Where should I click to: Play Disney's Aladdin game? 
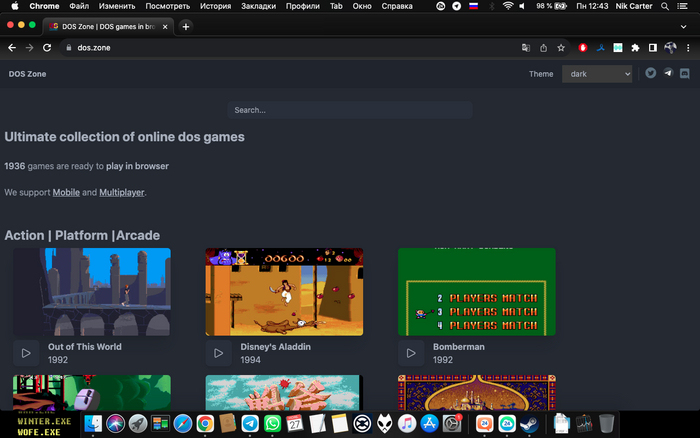[x=218, y=353]
